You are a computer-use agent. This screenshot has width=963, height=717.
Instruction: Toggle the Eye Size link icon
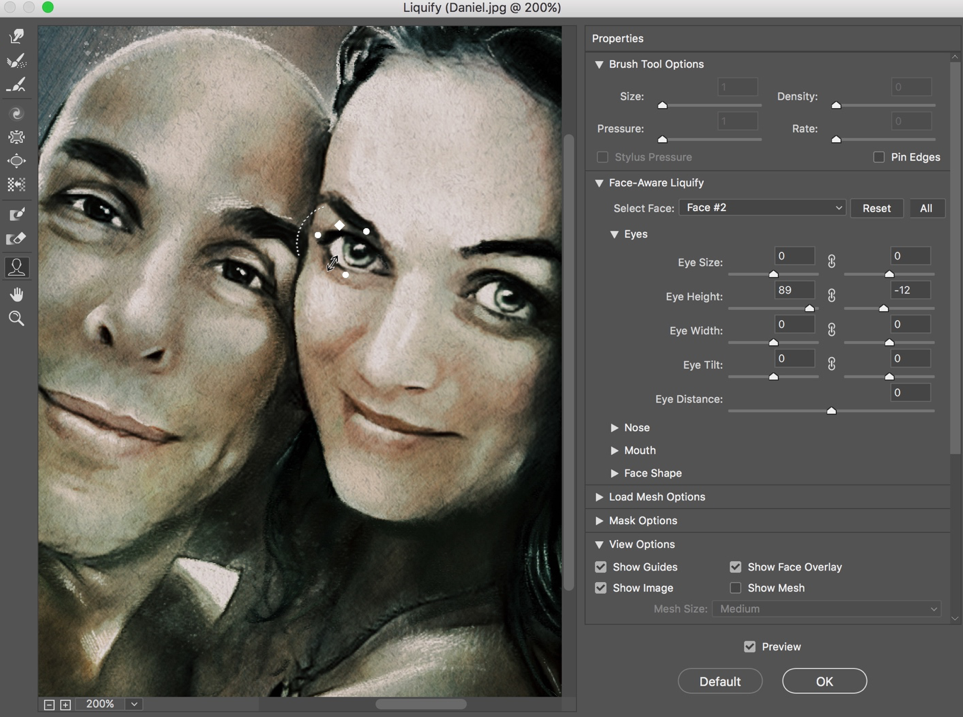831,262
